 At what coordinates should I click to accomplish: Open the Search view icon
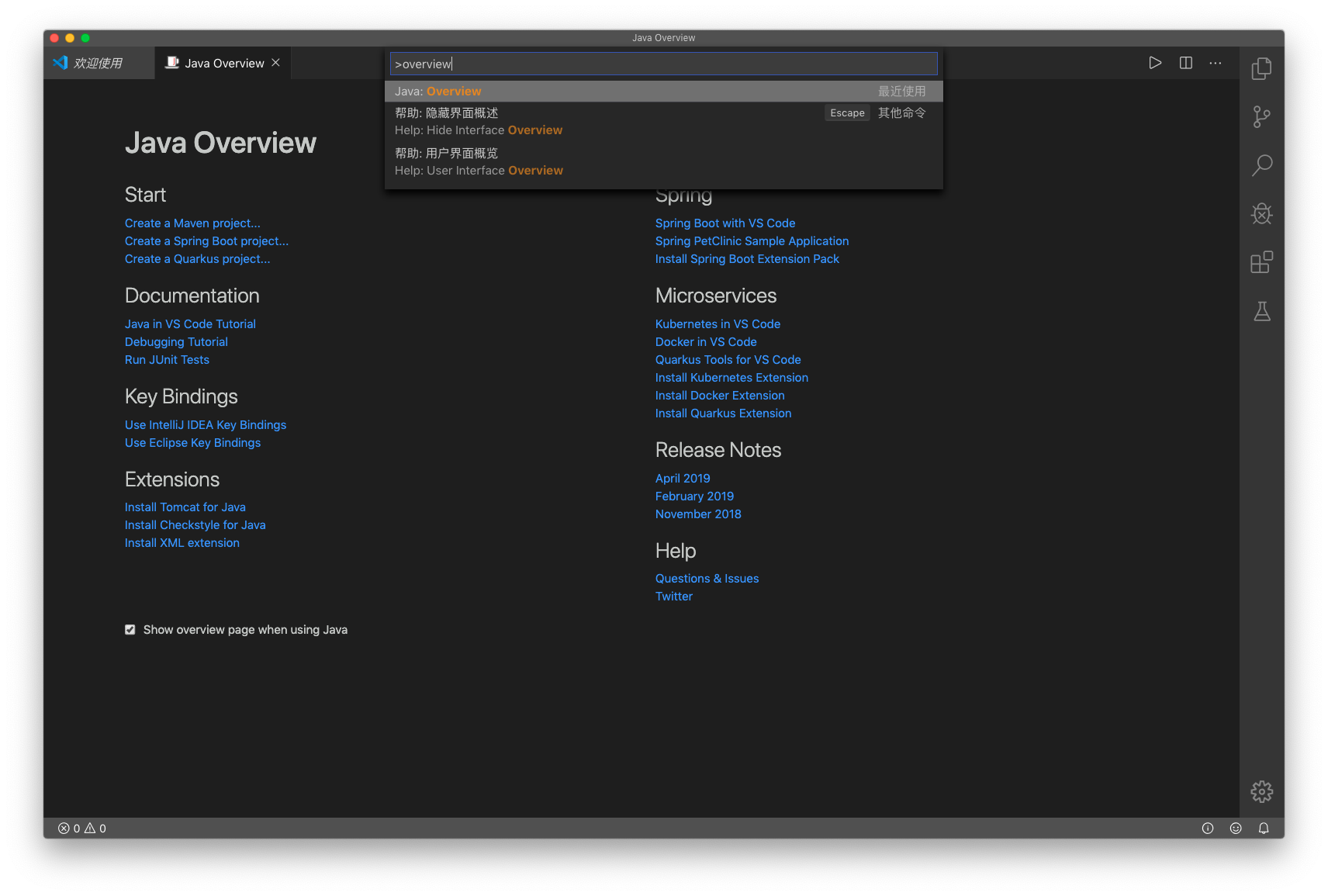pyautogui.click(x=1261, y=165)
